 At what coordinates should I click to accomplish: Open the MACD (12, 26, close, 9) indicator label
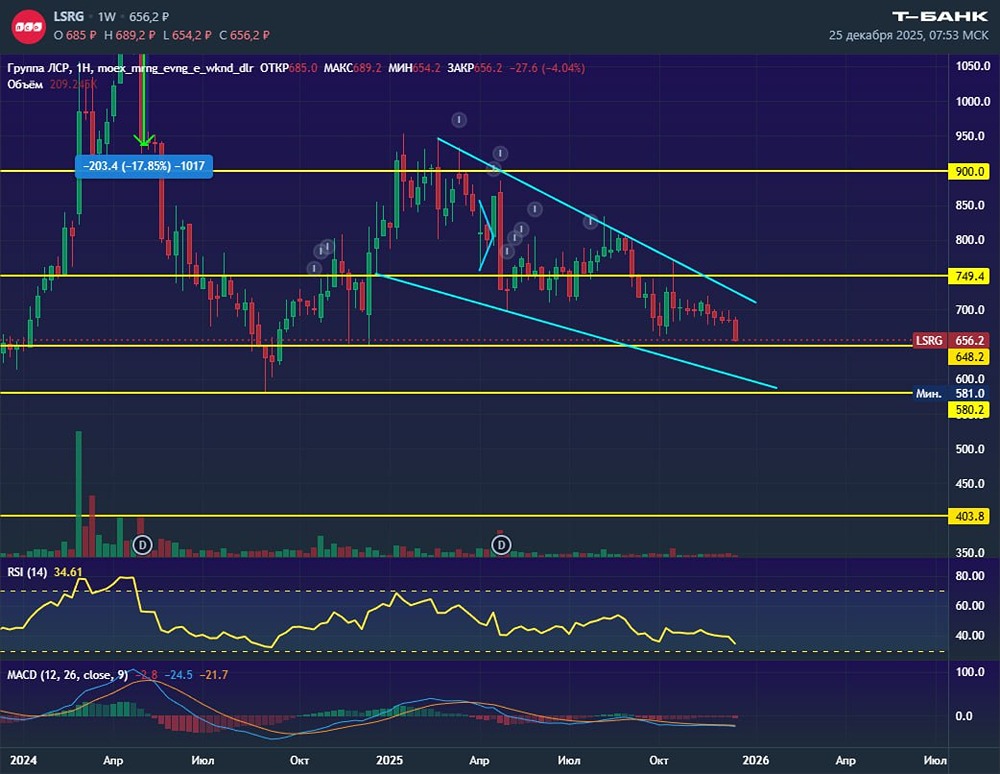pyautogui.click(x=68, y=675)
